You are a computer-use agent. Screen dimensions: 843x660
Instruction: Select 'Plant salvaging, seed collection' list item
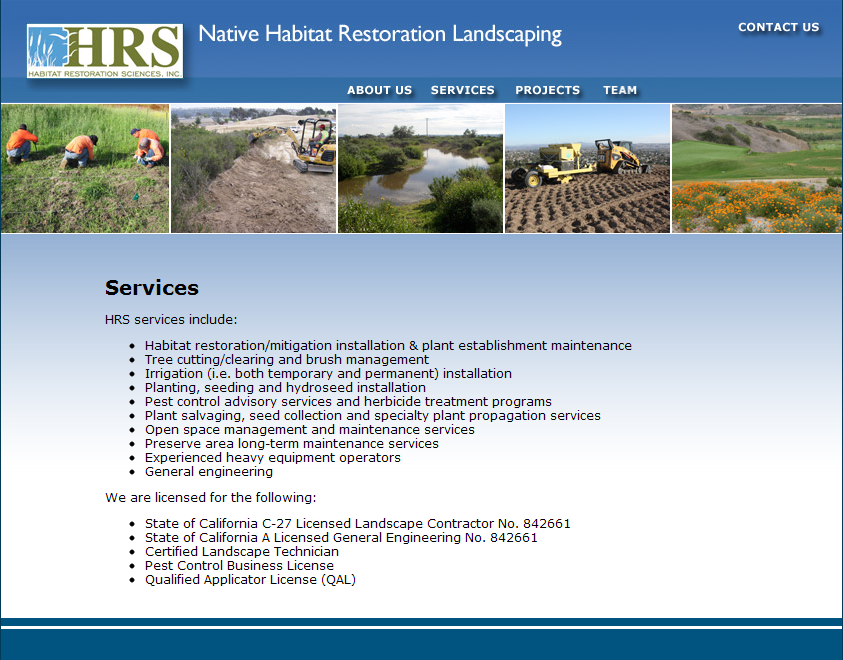(373, 415)
